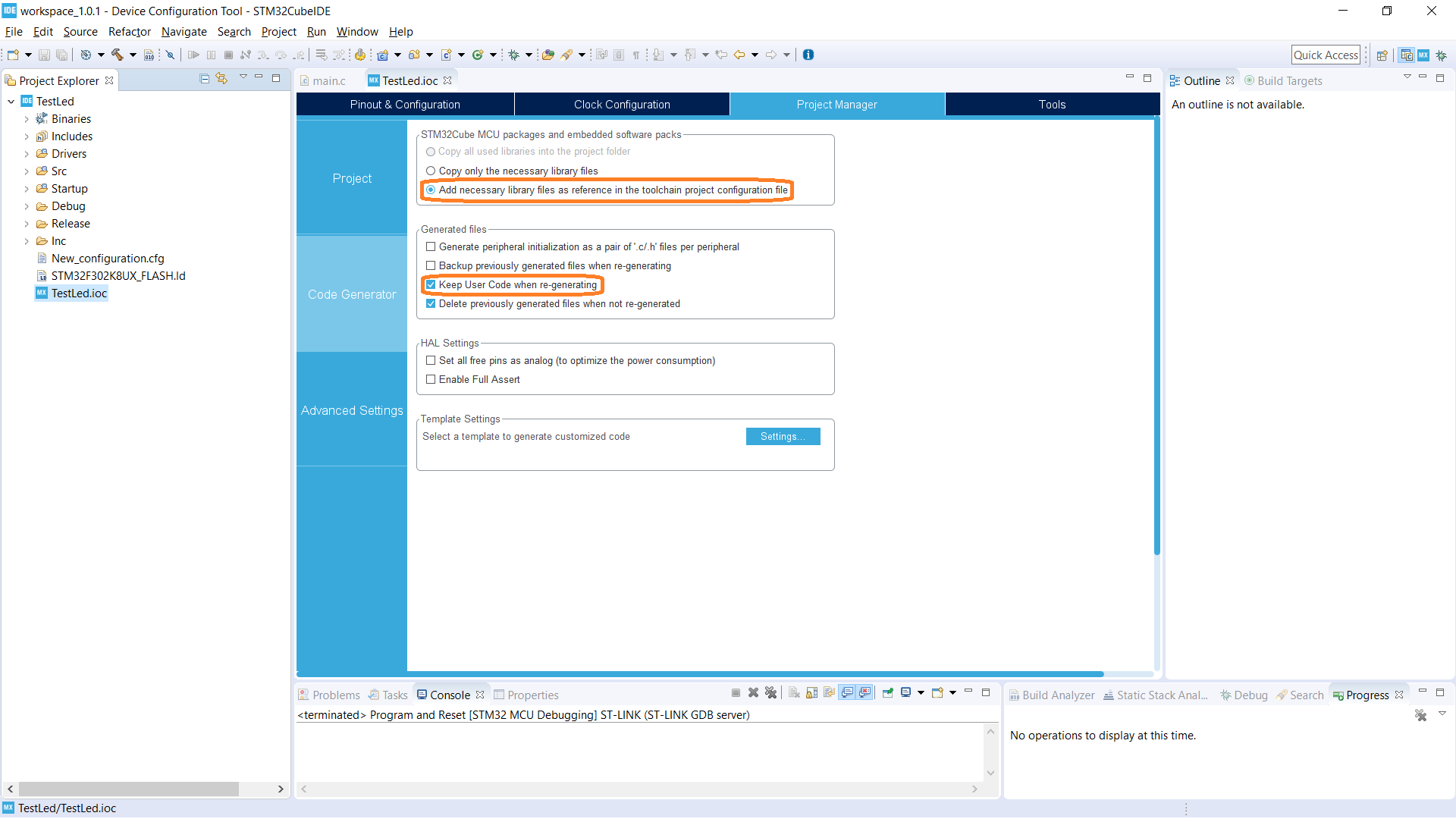Screen dimensions: 1456x819
Task: Expand the Includes folder node
Action: (x=27, y=136)
